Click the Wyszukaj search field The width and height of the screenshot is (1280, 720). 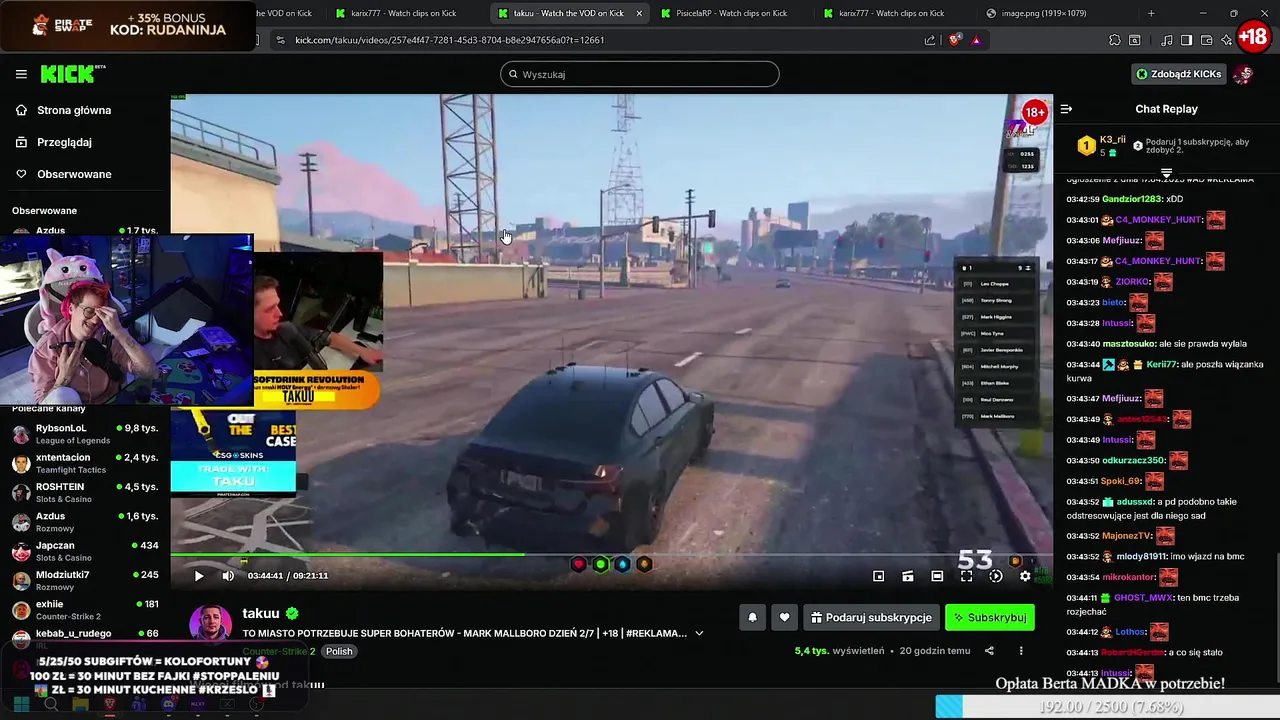pyautogui.click(x=640, y=74)
